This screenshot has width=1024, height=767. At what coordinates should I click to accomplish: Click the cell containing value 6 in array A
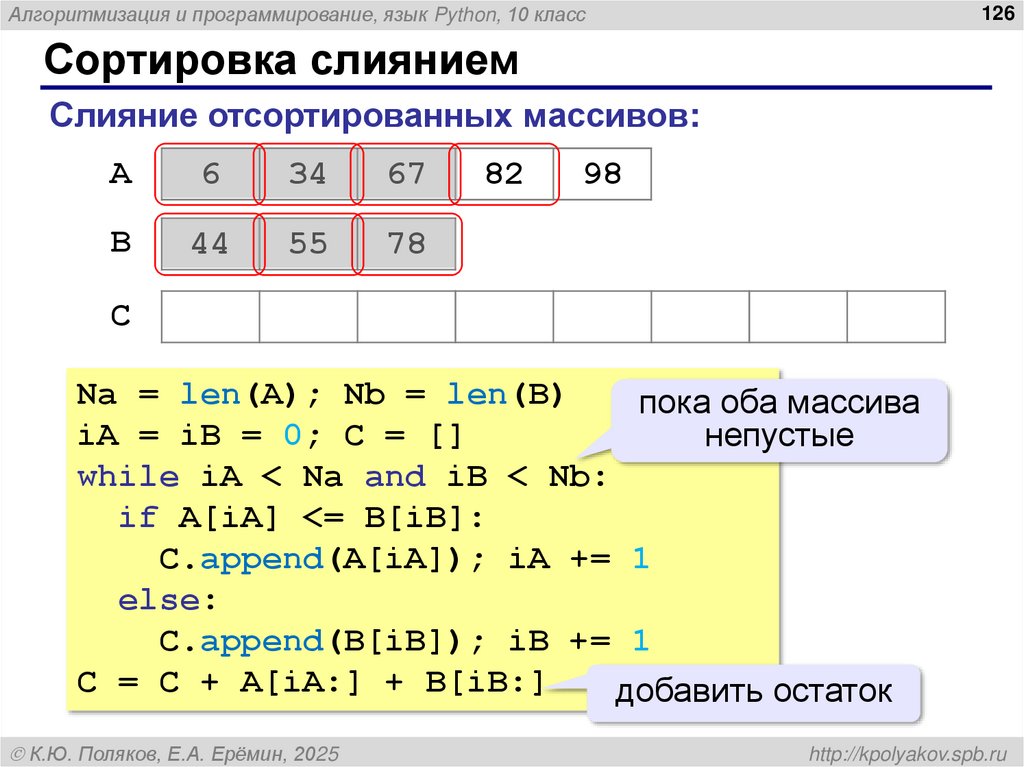pyautogui.click(x=206, y=173)
